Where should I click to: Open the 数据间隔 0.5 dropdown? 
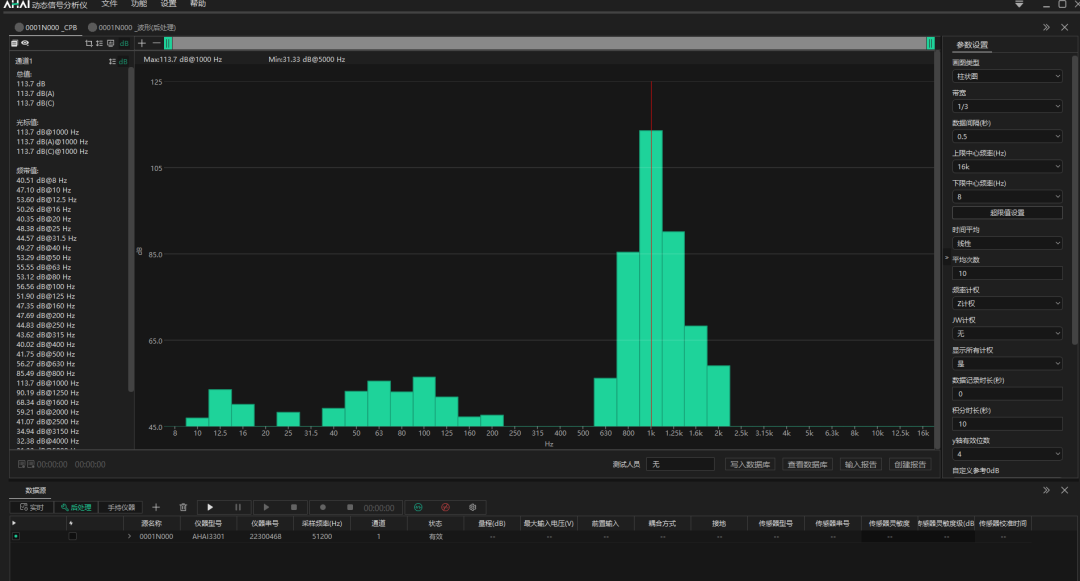[1007, 136]
